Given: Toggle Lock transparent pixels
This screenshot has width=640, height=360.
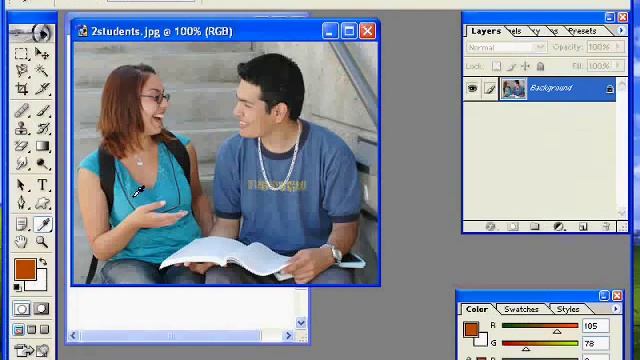Looking at the screenshot, I should pos(496,66).
